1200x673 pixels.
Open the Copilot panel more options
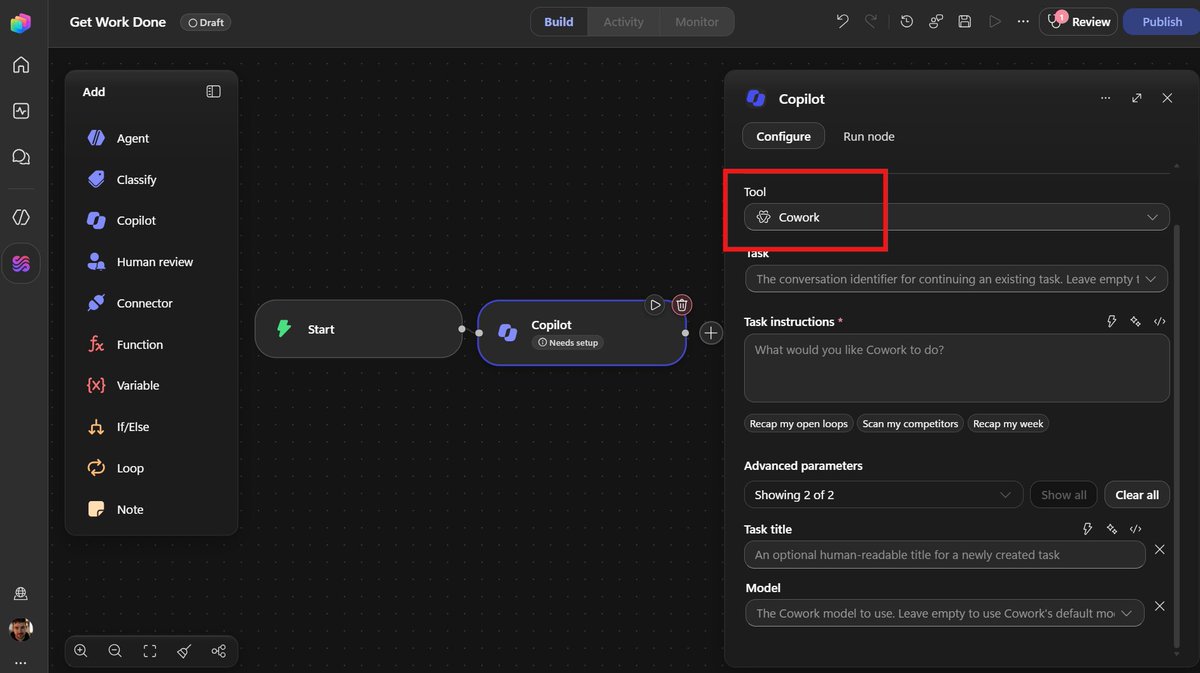tap(1105, 98)
